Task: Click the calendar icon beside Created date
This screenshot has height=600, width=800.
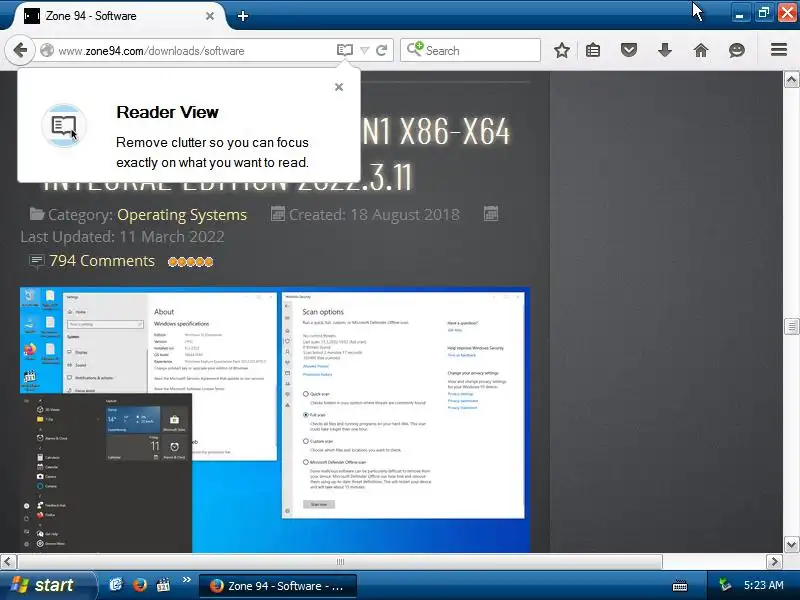Action: [278, 214]
